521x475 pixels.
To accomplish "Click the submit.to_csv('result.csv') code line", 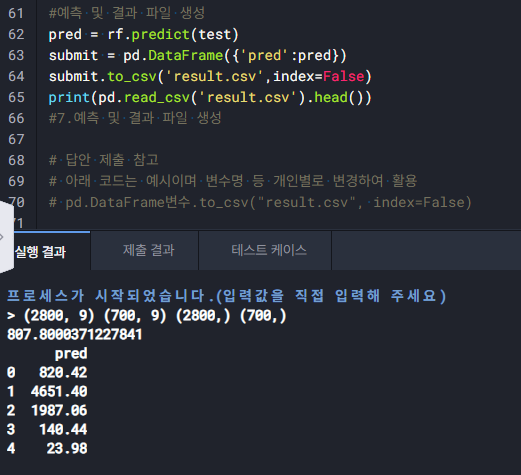I will [210, 77].
